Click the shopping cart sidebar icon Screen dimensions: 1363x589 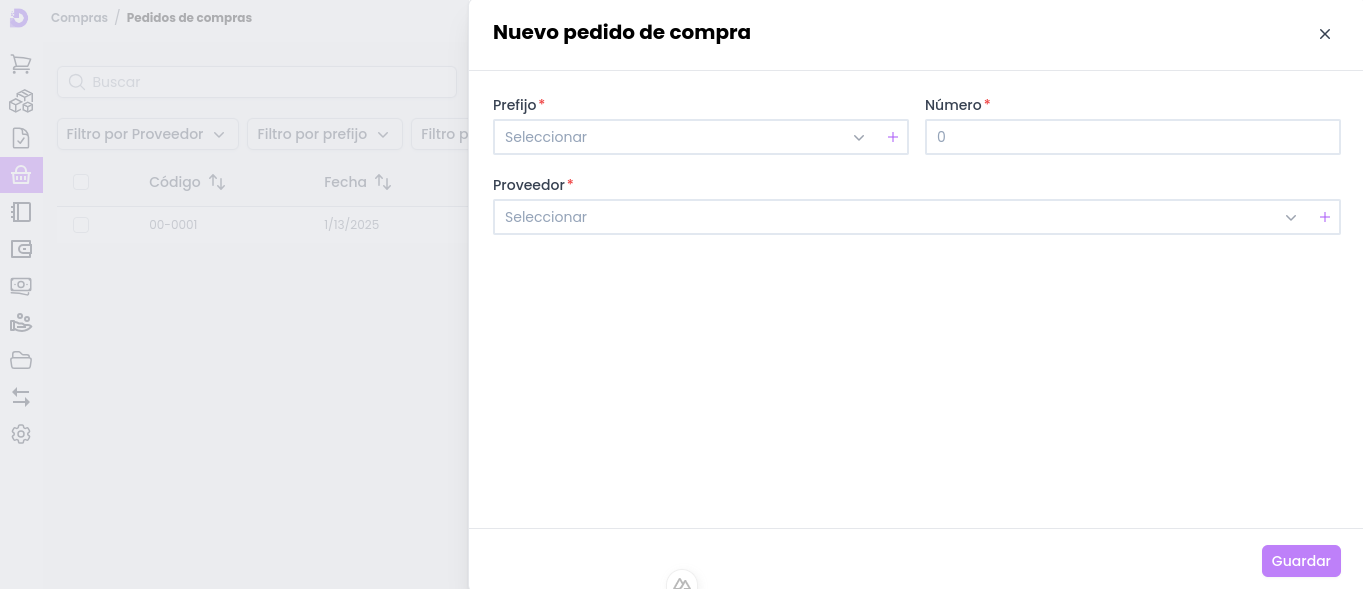(21, 64)
